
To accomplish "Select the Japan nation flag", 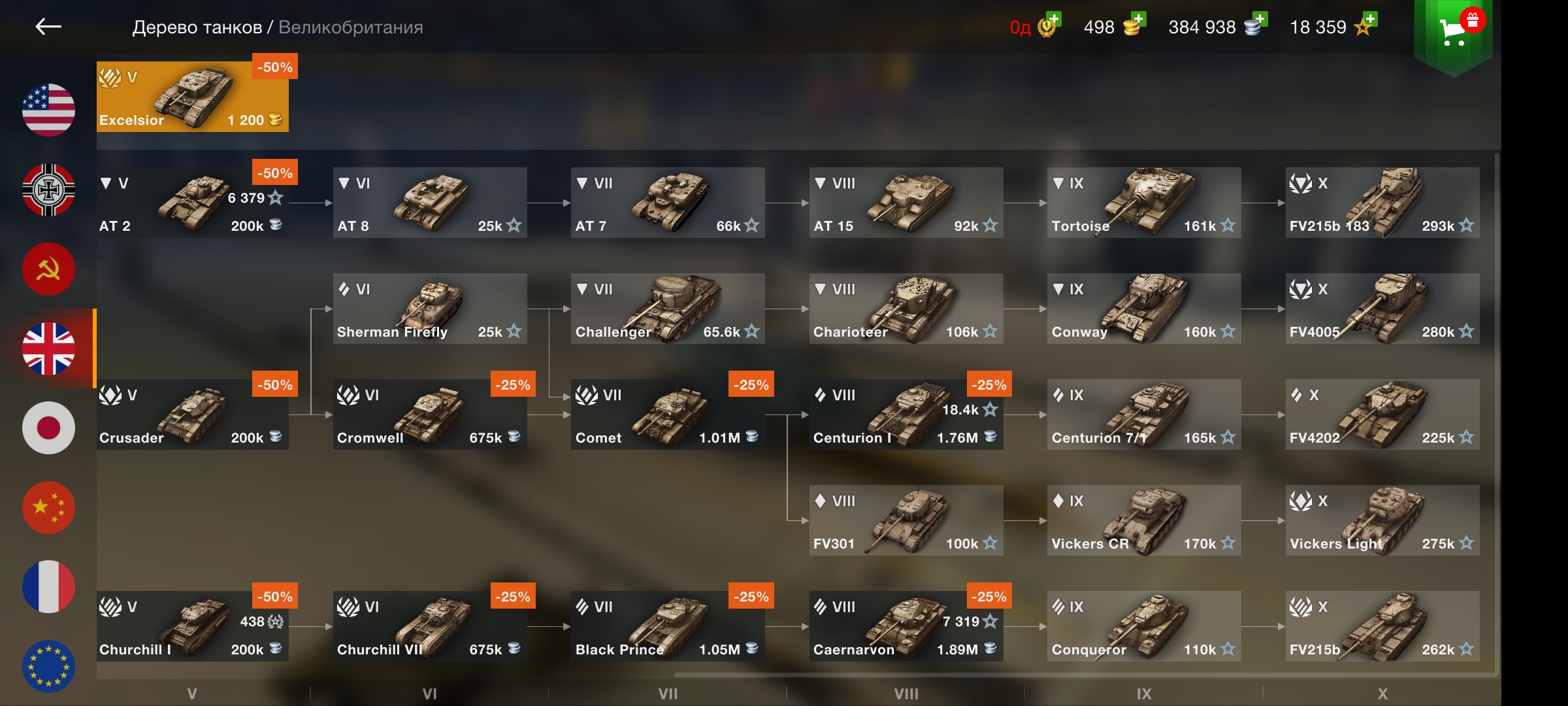I will coord(48,428).
